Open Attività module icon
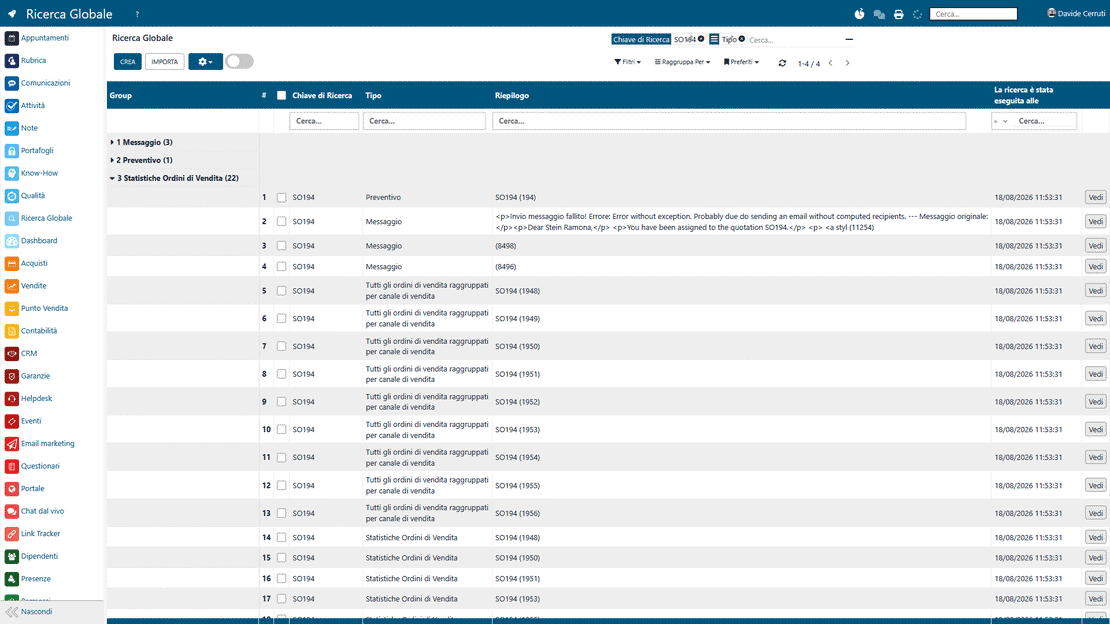Image resolution: width=1110 pixels, height=624 pixels. pyautogui.click(x=11, y=106)
